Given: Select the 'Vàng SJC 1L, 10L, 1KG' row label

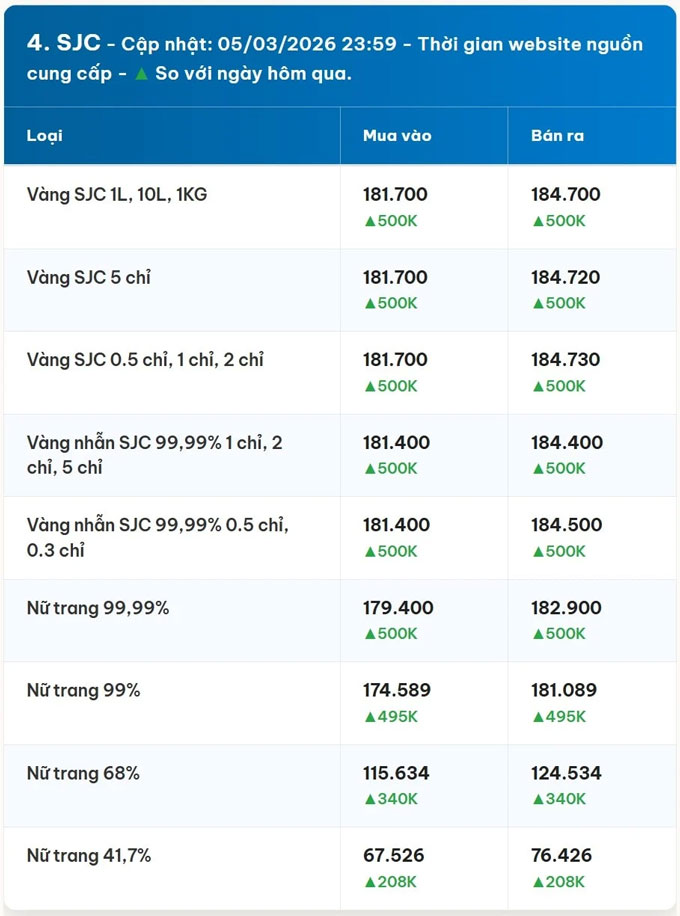Looking at the screenshot, I should (x=117, y=194).
